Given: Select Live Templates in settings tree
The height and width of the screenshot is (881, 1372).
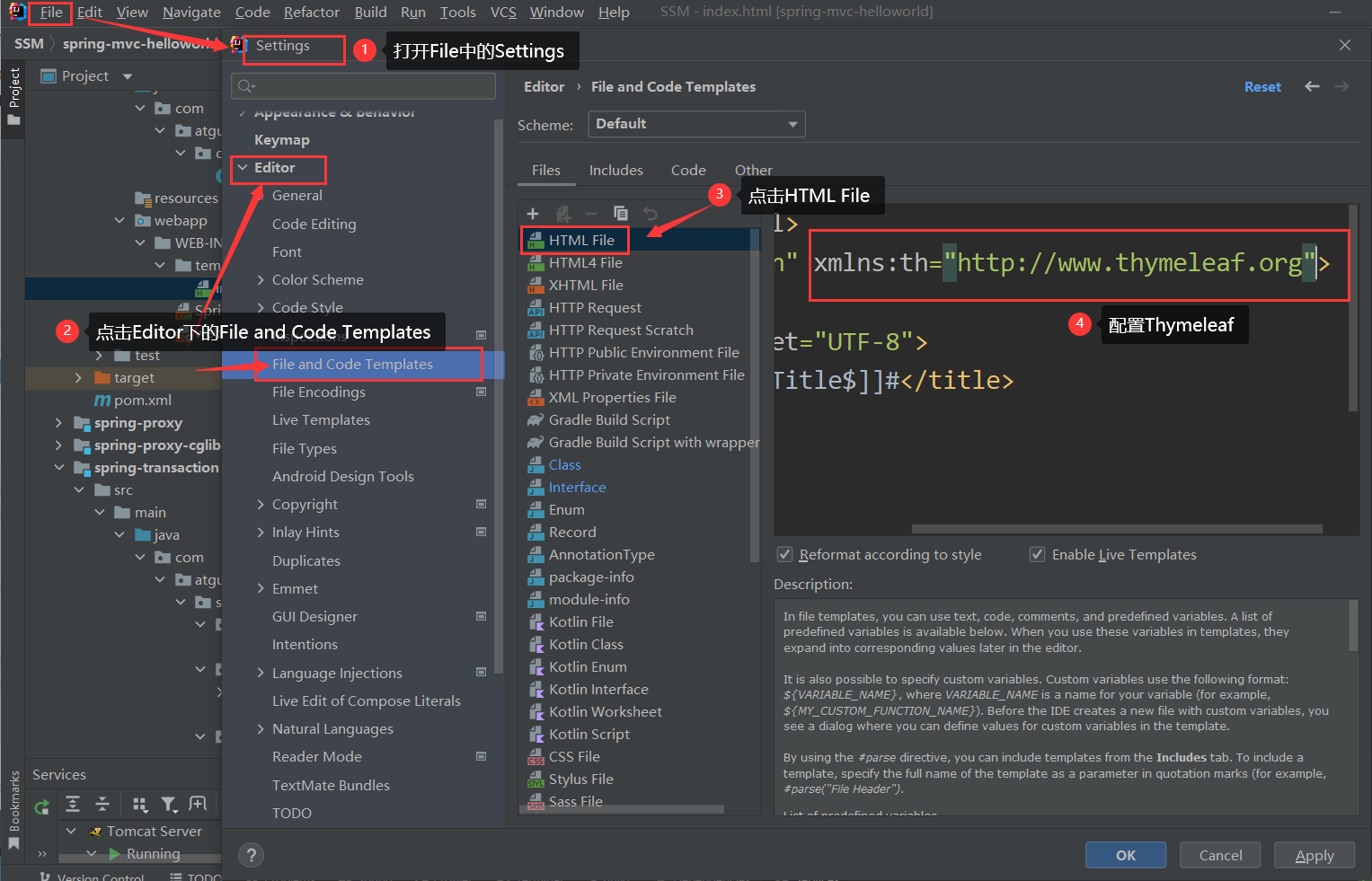Looking at the screenshot, I should (x=321, y=420).
